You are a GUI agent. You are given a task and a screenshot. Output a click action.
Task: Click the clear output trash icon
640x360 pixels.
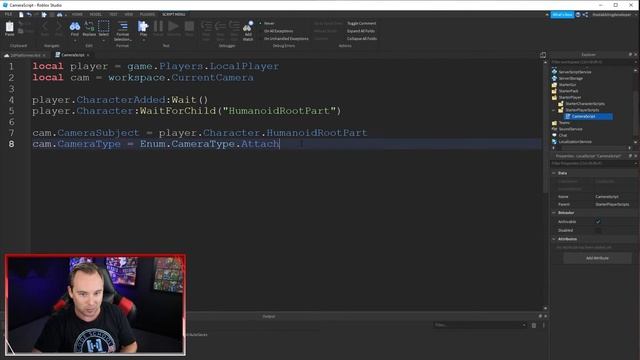point(534,325)
